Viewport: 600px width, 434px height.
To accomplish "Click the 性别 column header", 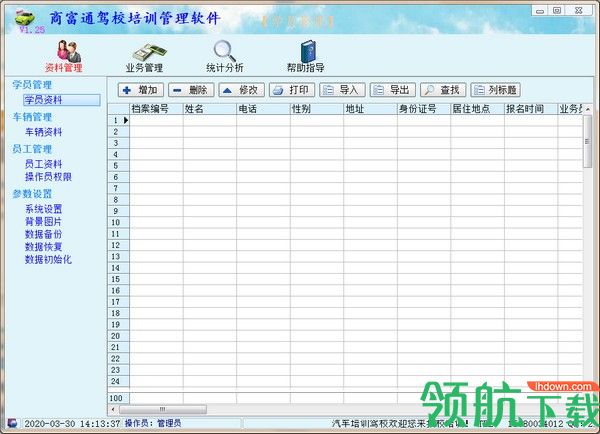I will (x=317, y=109).
